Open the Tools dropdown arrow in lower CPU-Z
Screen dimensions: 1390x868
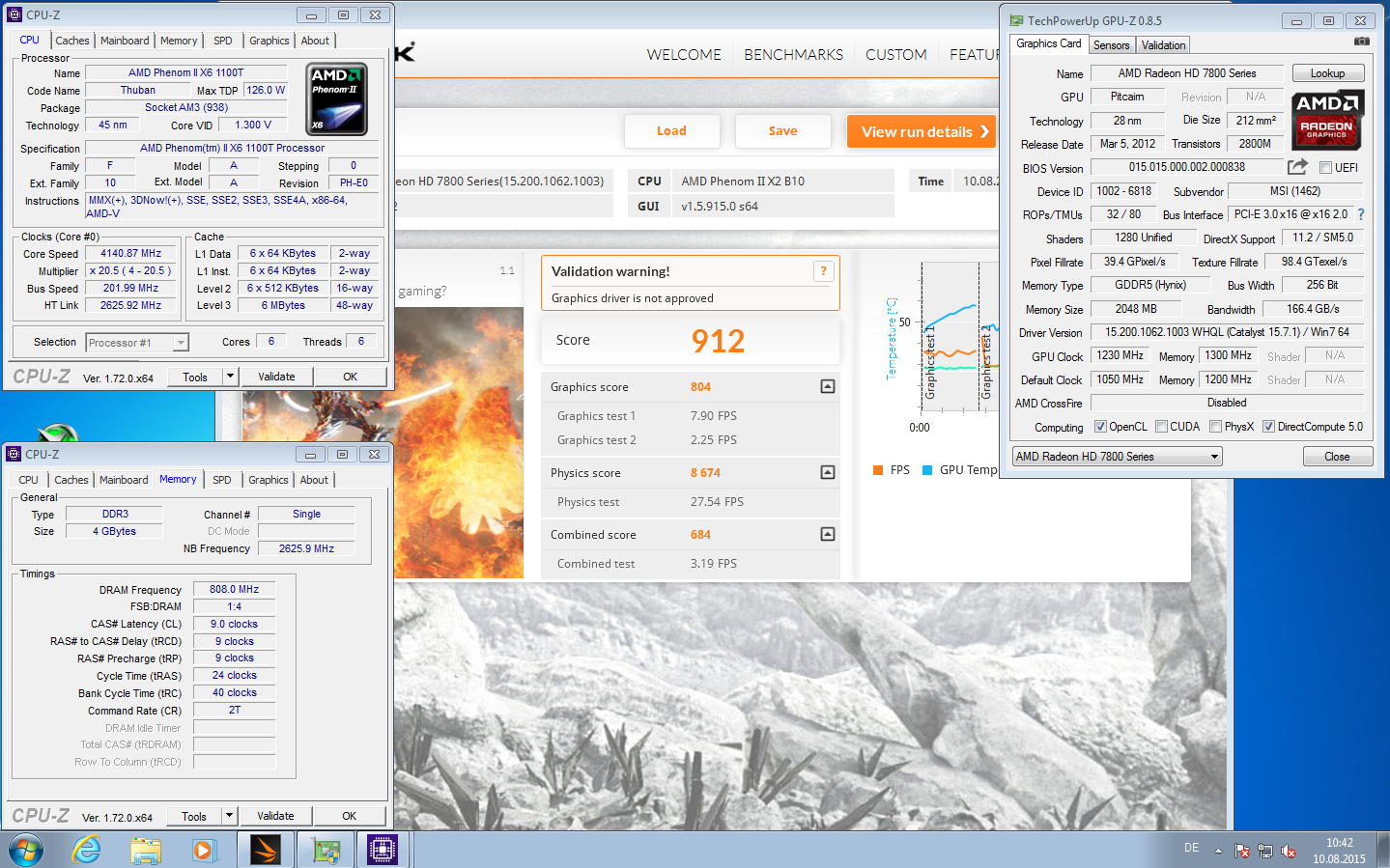tap(229, 816)
